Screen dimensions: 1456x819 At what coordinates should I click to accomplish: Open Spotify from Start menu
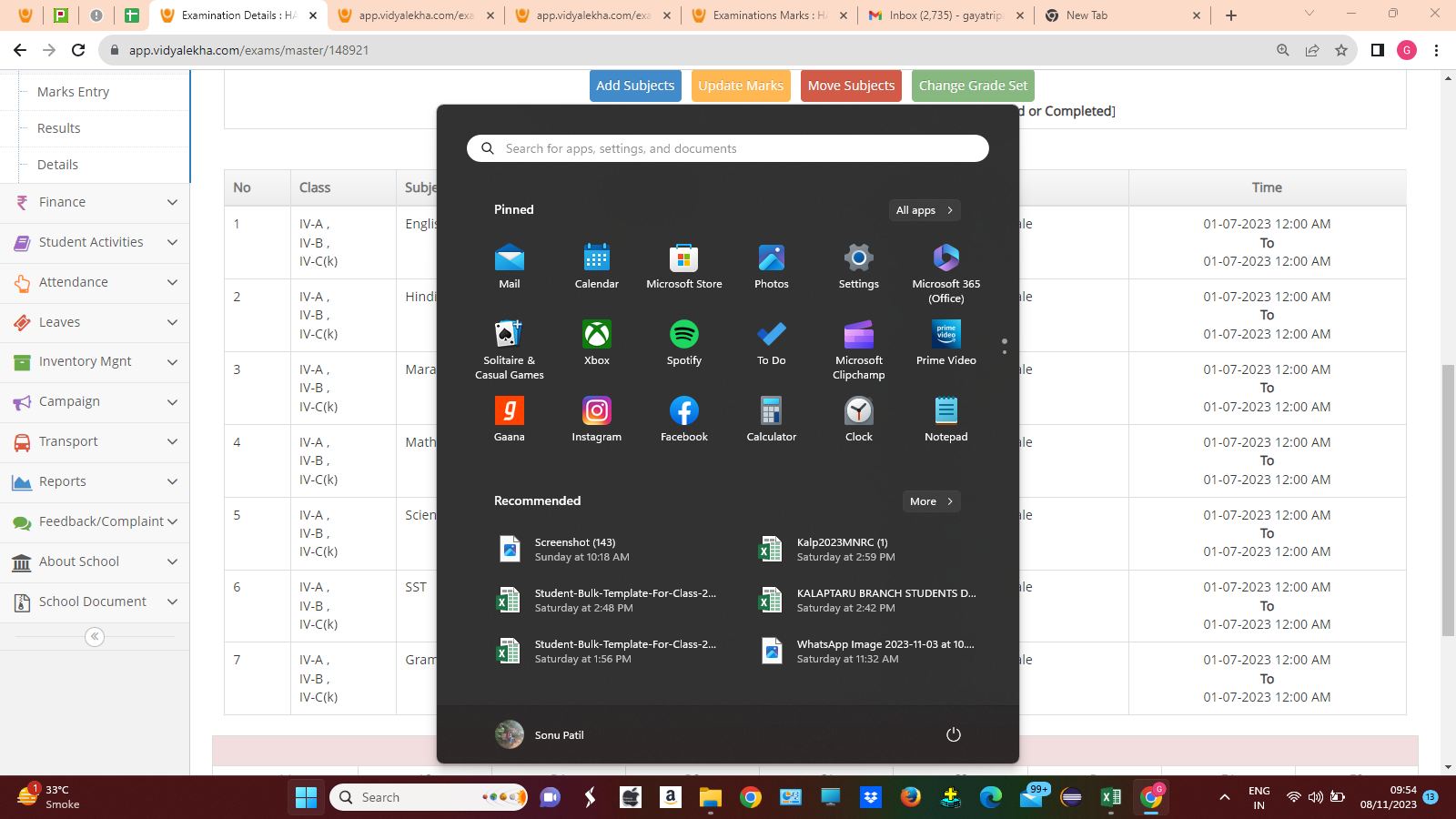[x=684, y=343]
